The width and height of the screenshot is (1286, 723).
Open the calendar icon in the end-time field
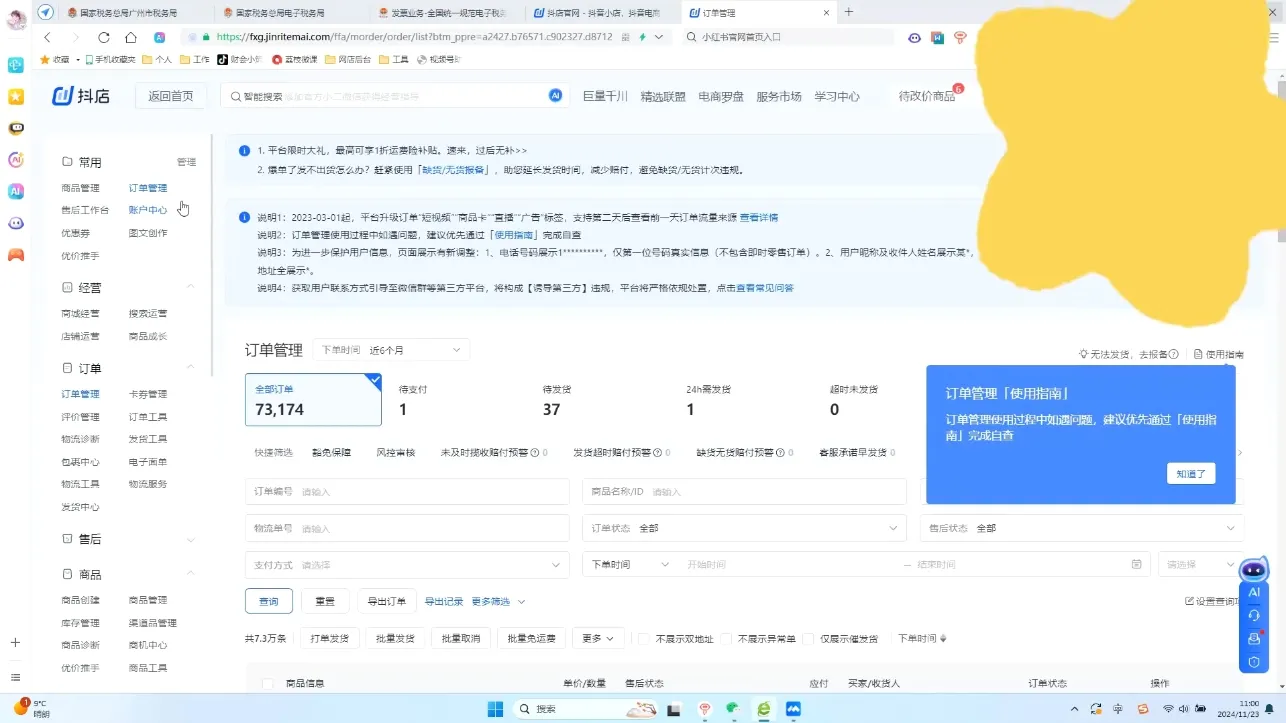pos(1136,564)
